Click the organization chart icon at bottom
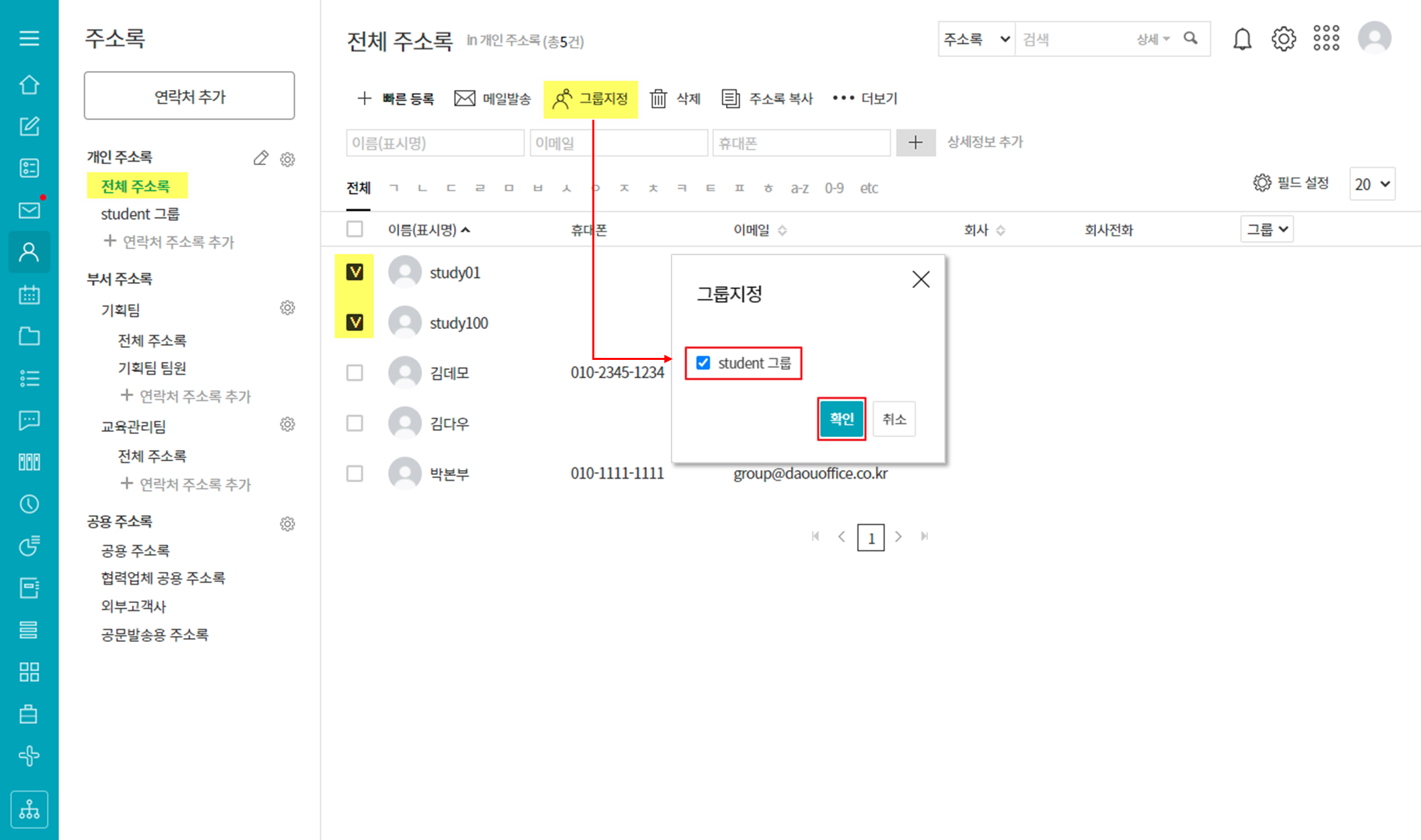1421x840 pixels. (29, 809)
